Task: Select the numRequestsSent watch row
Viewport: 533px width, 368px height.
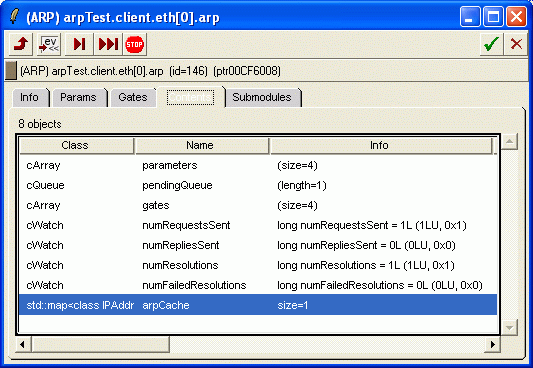Action: click(x=258, y=225)
